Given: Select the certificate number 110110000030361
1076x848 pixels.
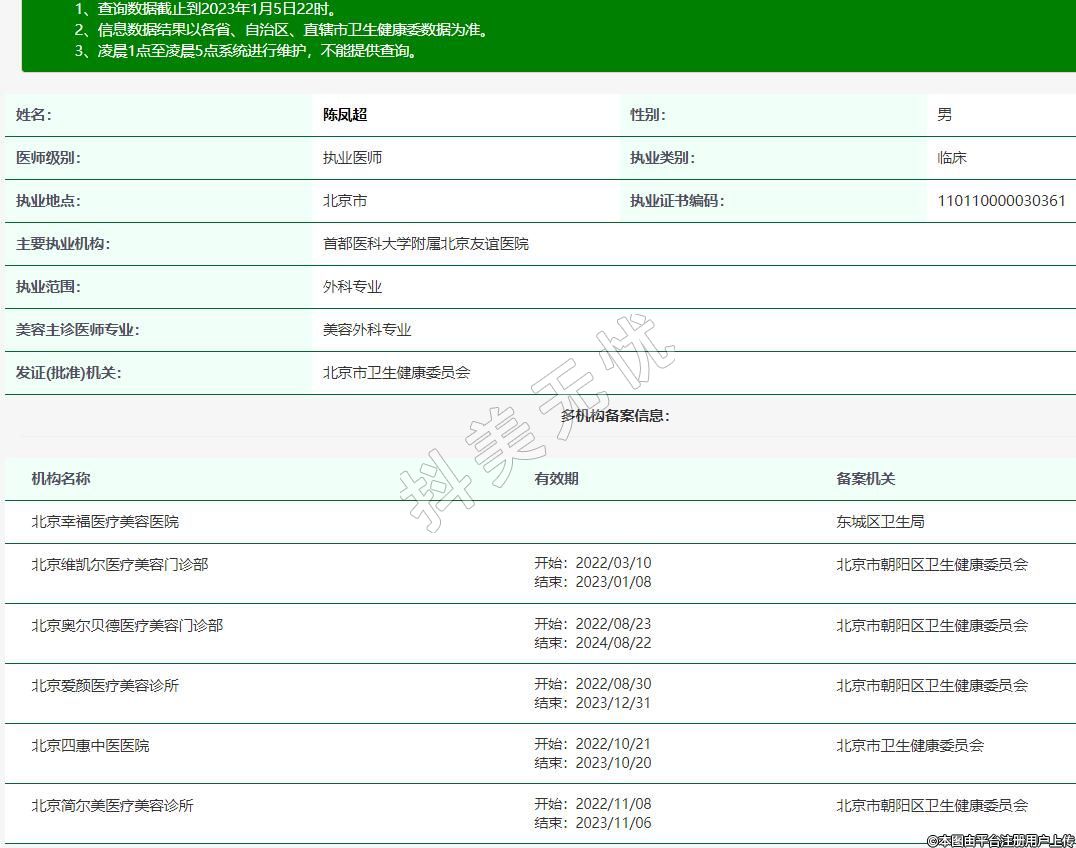Looking at the screenshot, I should point(1001,201).
